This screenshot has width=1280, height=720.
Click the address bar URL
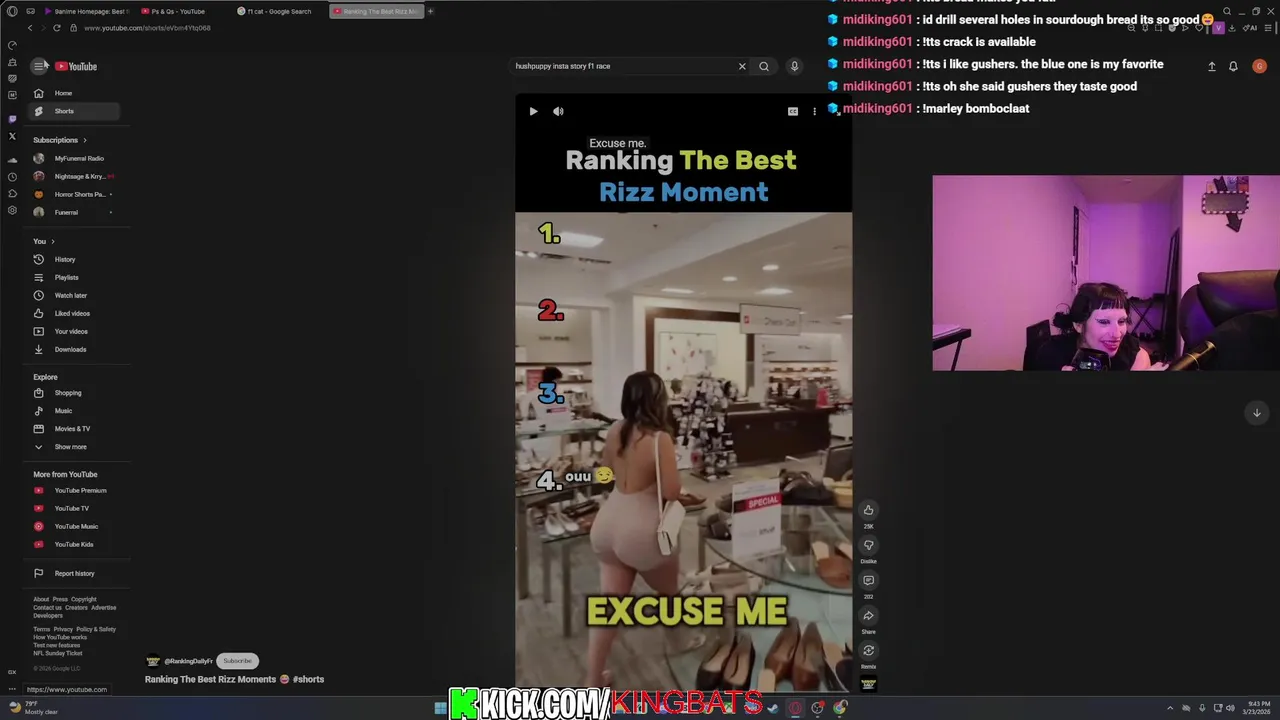[x=147, y=28]
